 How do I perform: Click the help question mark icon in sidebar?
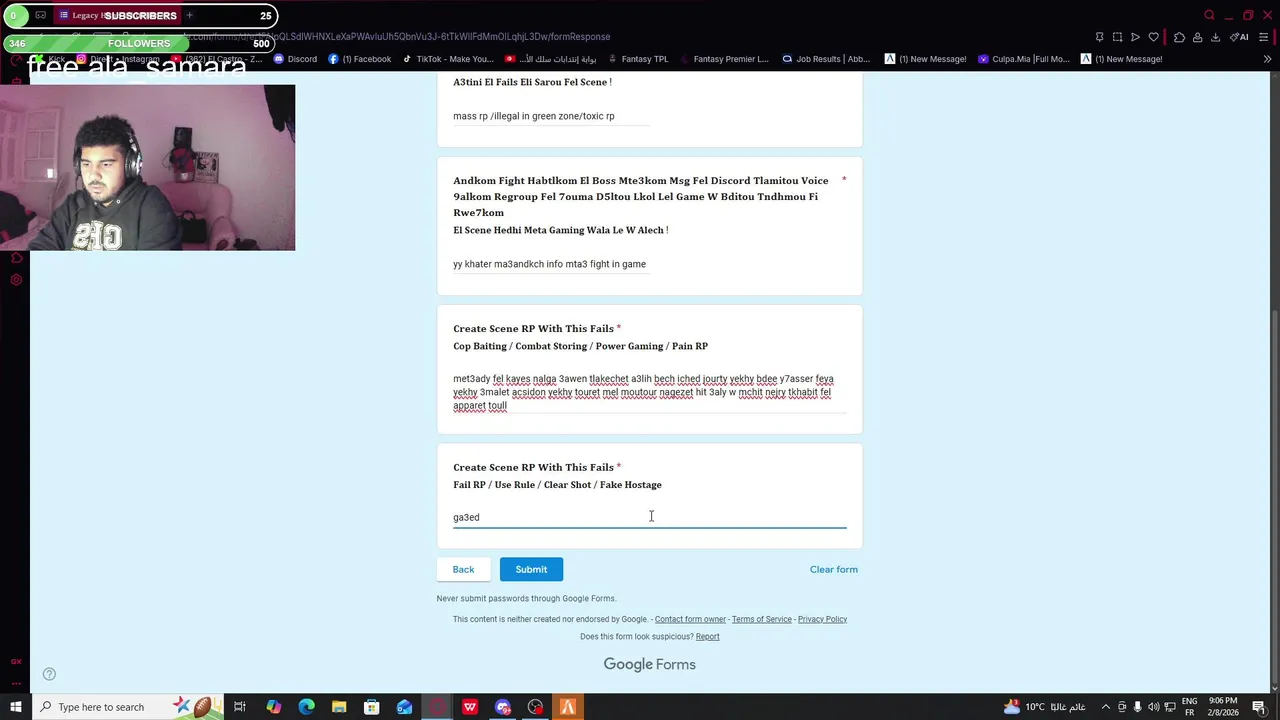click(49, 674)
